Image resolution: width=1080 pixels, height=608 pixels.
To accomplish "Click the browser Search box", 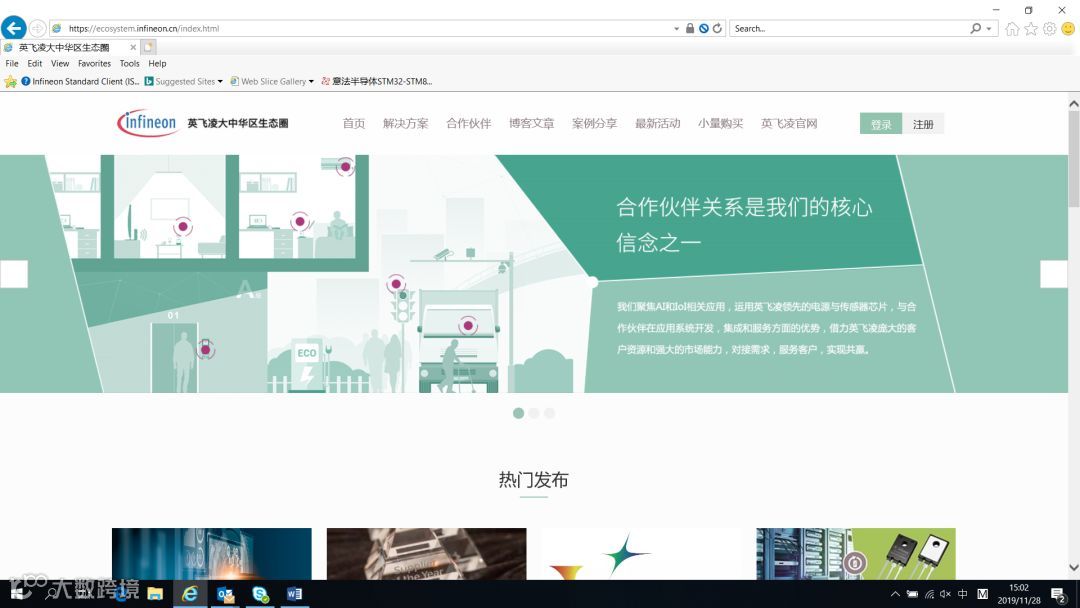I will pyautogui.click(x=847, y=28).
